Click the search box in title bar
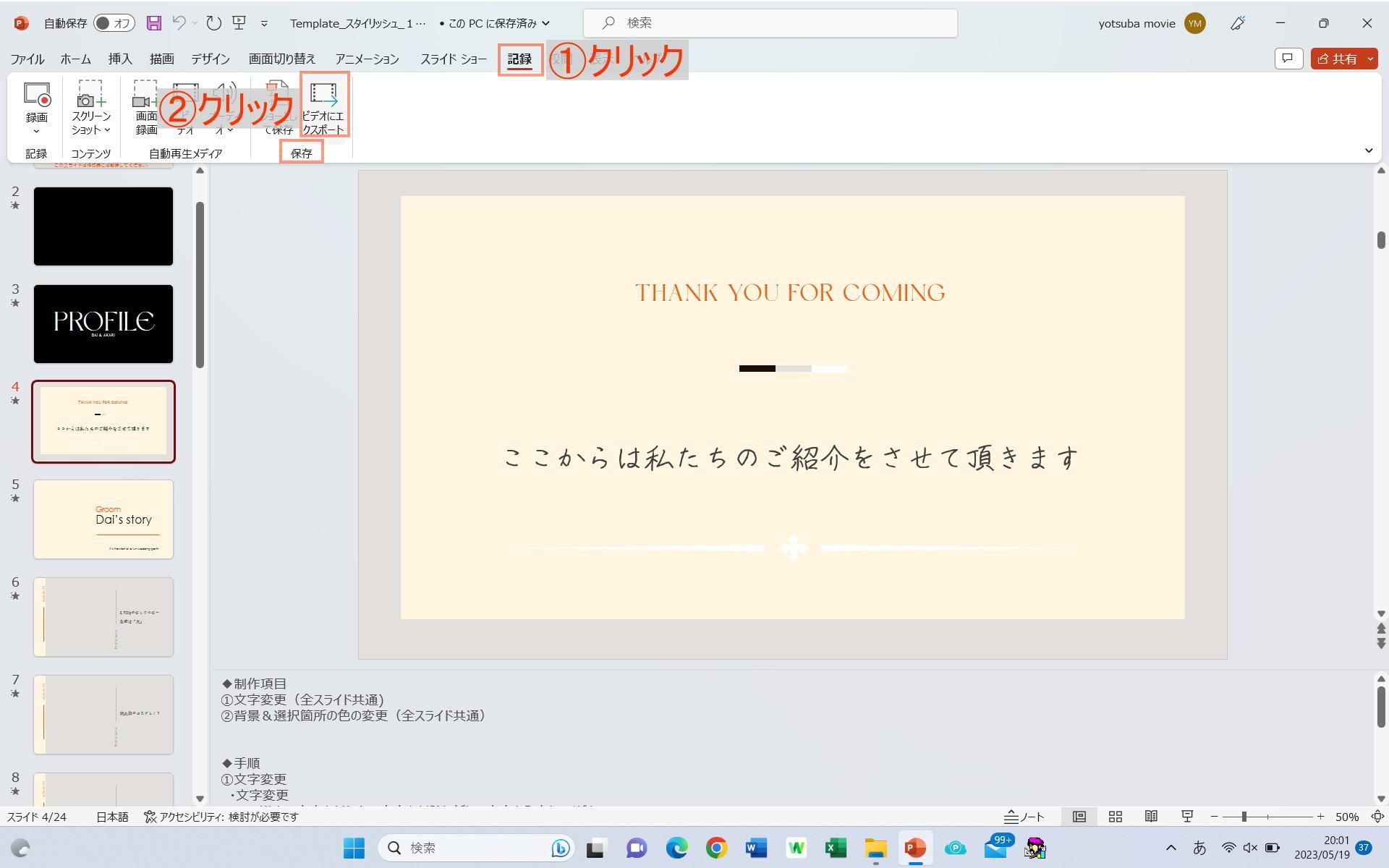Viewport: 1389px width, 868px height. point(770,23)
